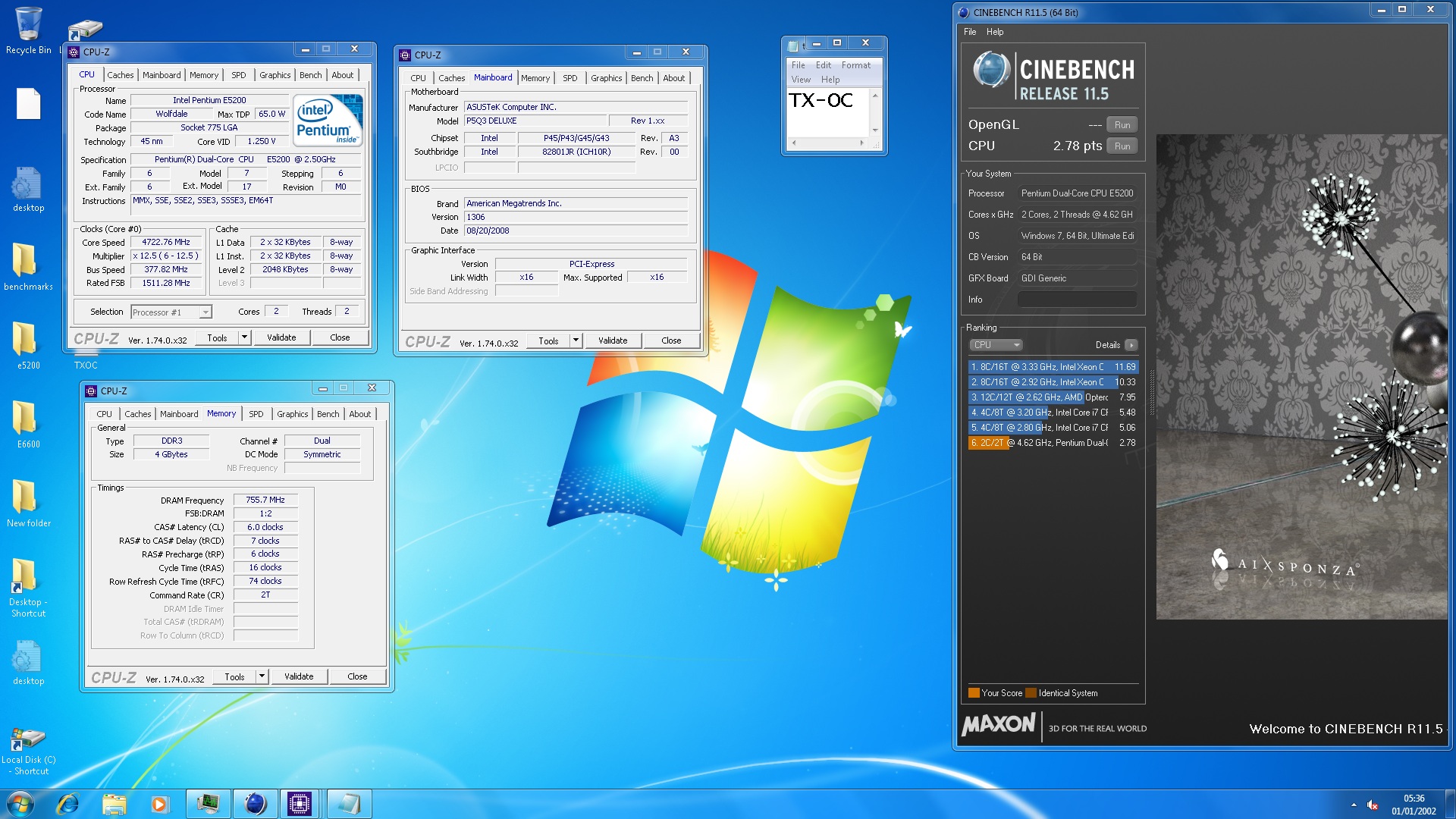Screen dimensions: 1456x819
Task: Click the volume muted tray icon
Action: coord(1373,805)
